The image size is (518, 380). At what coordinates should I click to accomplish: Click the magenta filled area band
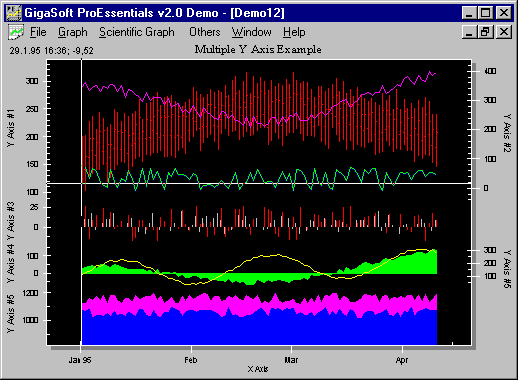click(x=259, y=304)
